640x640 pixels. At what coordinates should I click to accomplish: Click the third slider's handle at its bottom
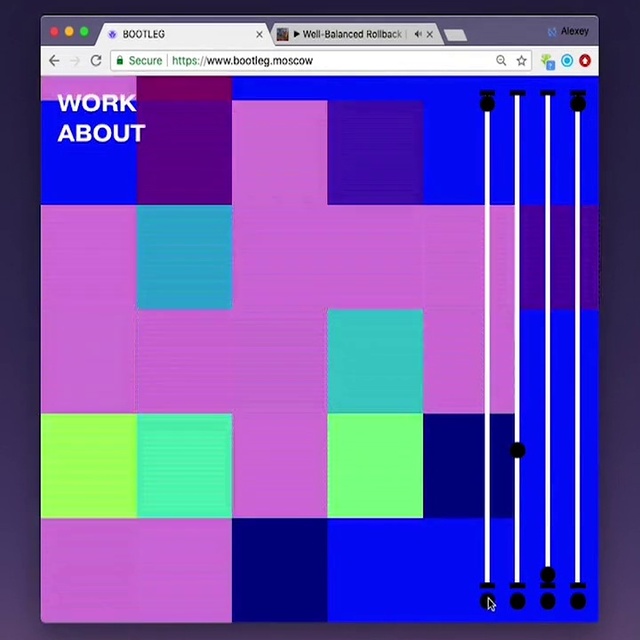[x=548, y=575]
